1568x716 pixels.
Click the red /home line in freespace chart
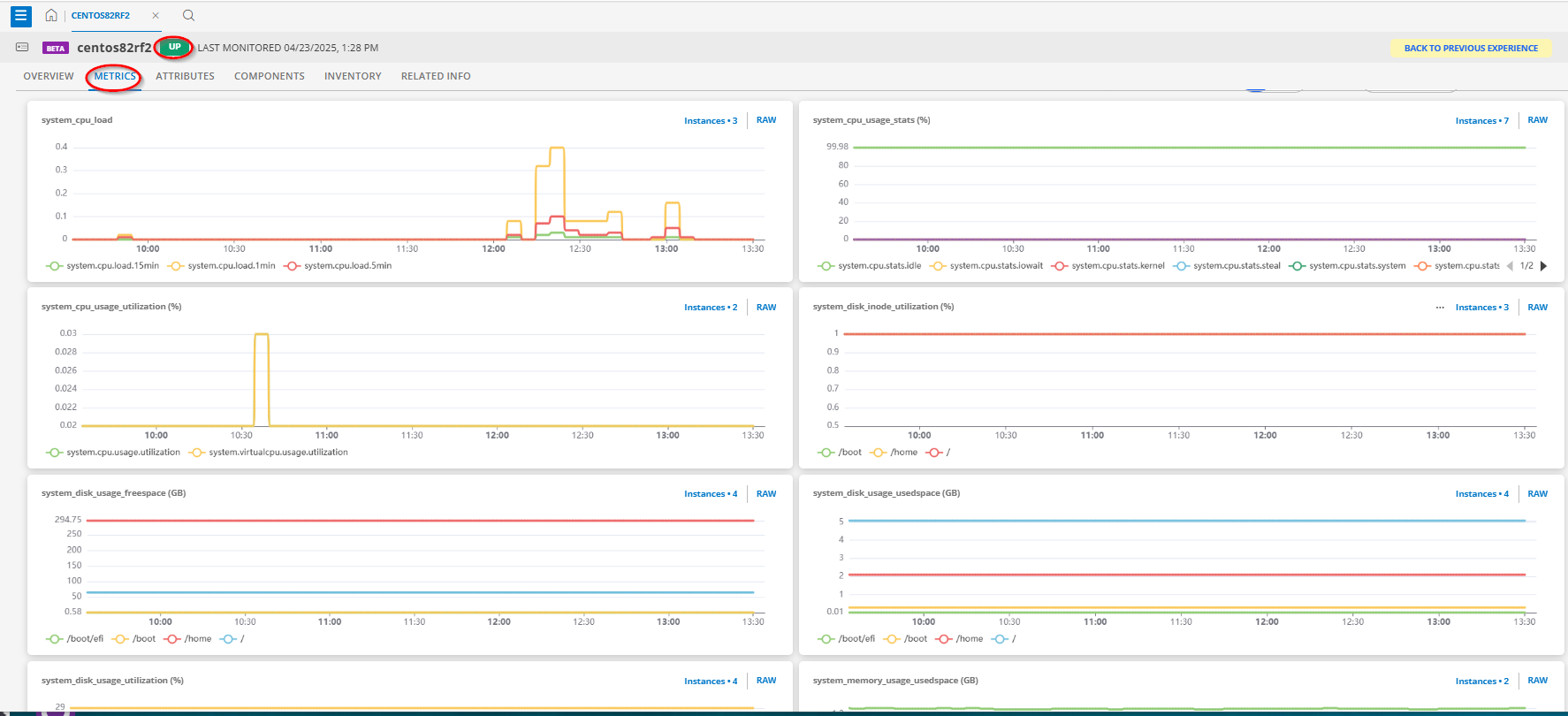pyautogui.click(x=420, y=521)
